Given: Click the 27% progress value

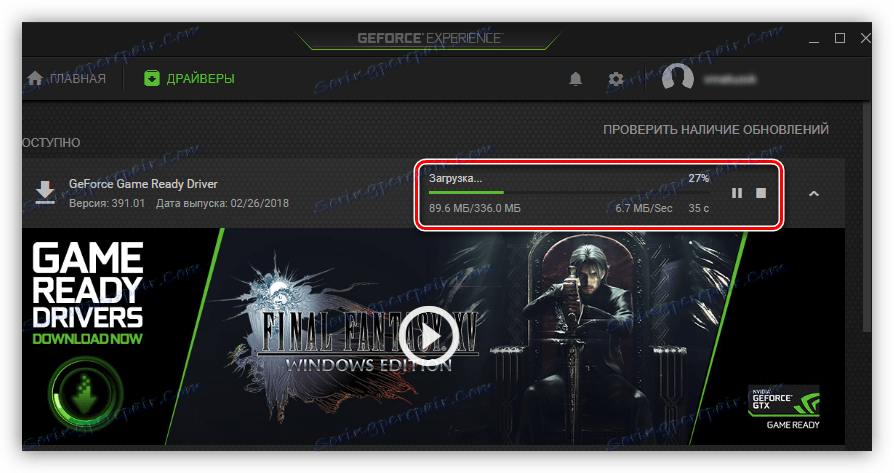Looking at the screenshot, I should pyautogui.click(x=698, y=178).
